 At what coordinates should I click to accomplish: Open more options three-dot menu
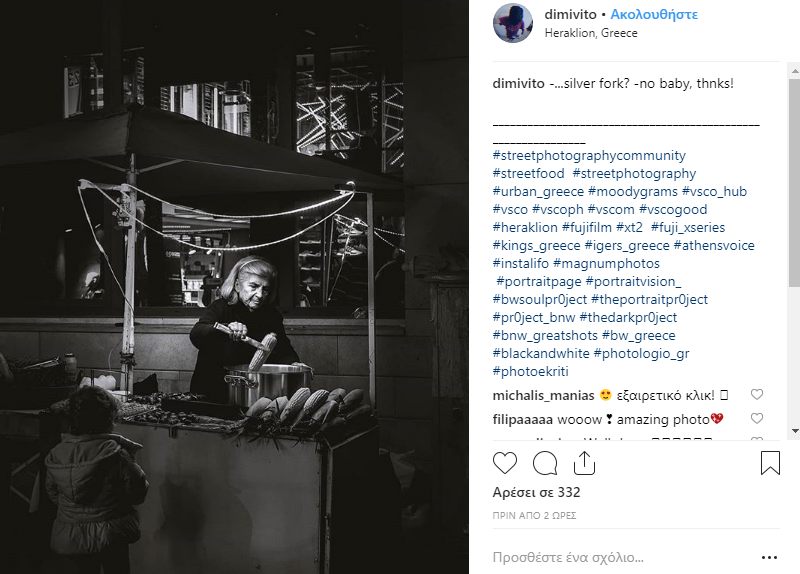tap(769, 558)
